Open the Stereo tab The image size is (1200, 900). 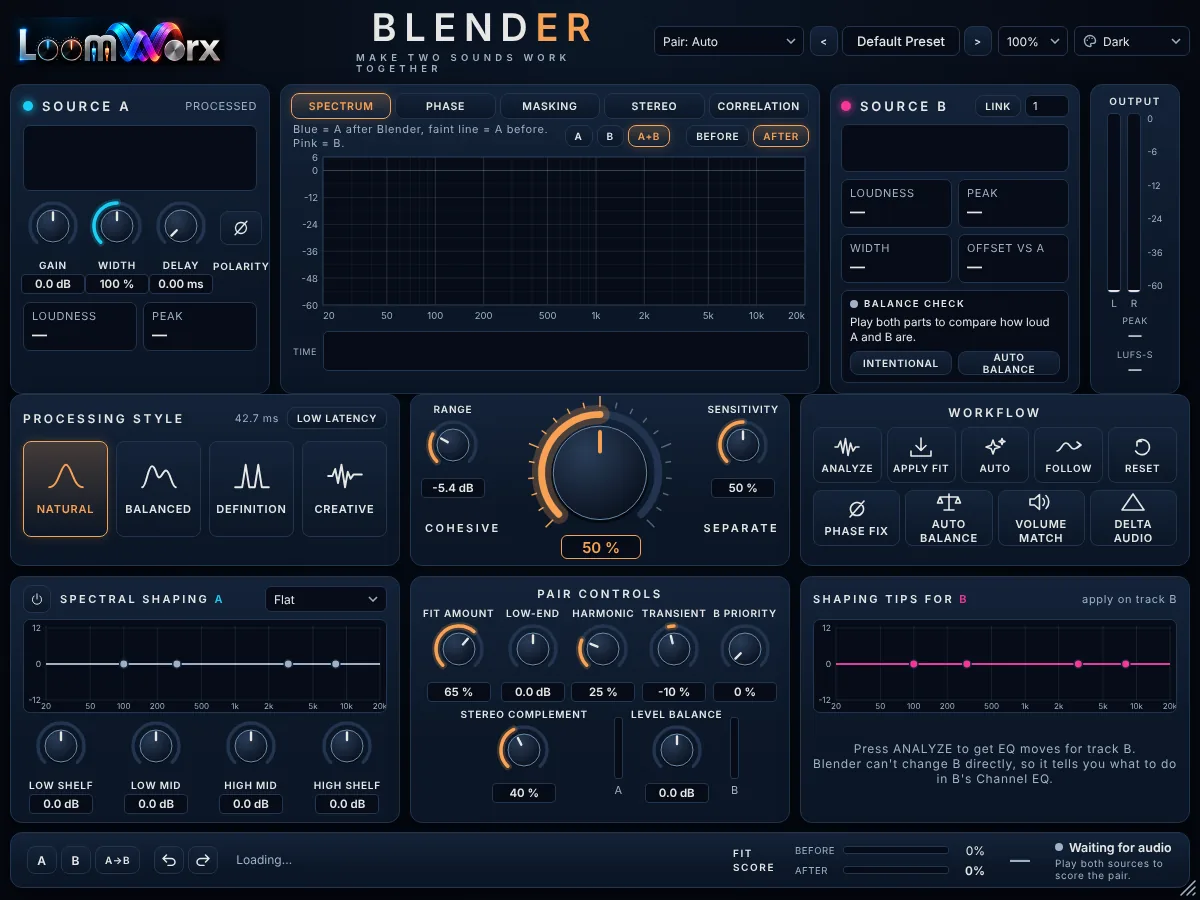click(654, 106)
